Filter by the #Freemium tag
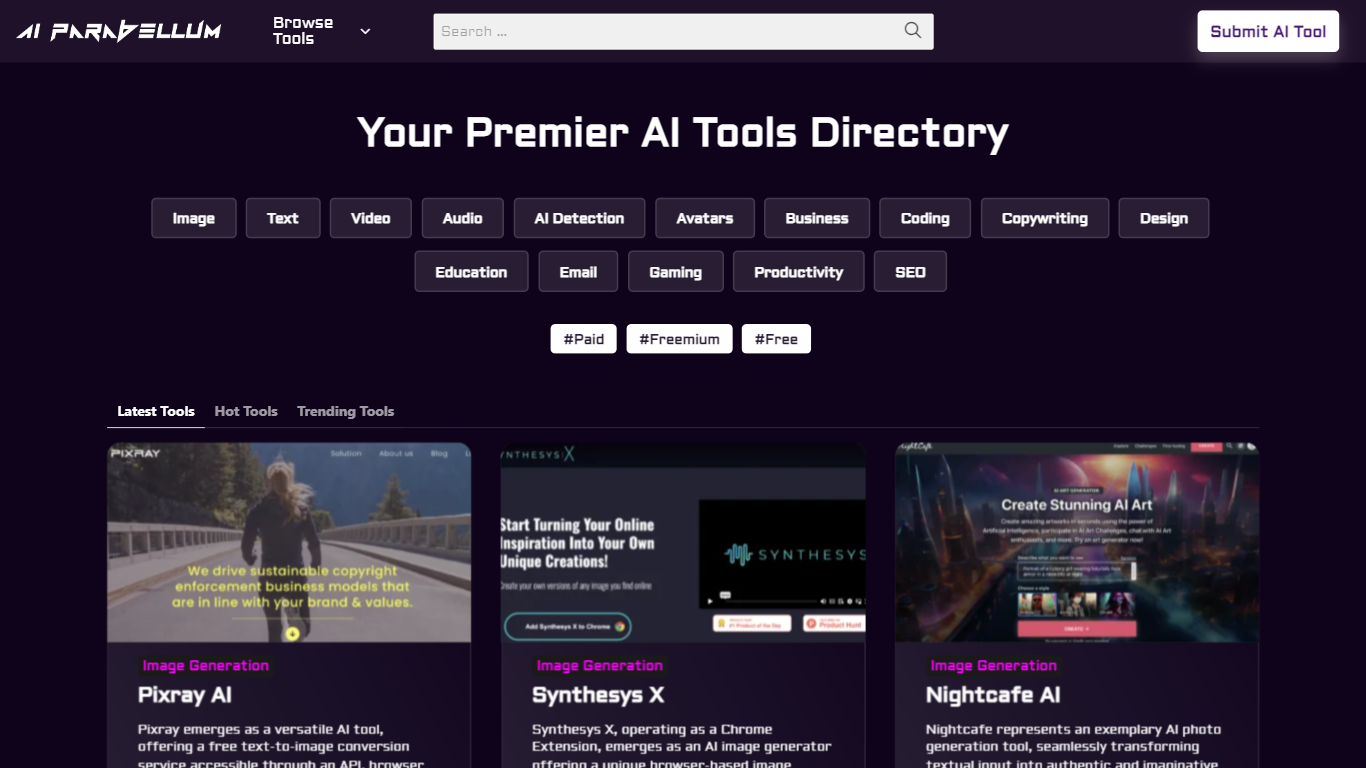This screenshot has height=768, width=1366. pyautogui.click(x=679, y=339)
